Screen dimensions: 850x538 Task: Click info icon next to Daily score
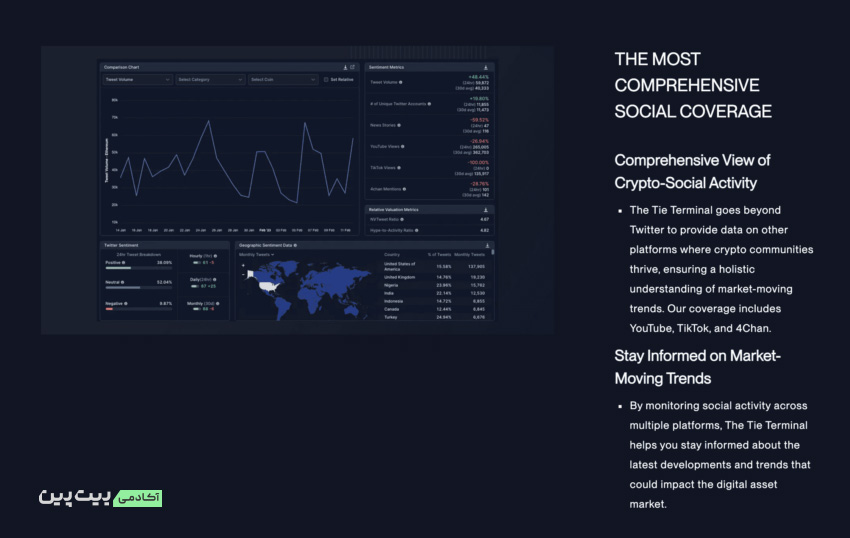(215, 279)
